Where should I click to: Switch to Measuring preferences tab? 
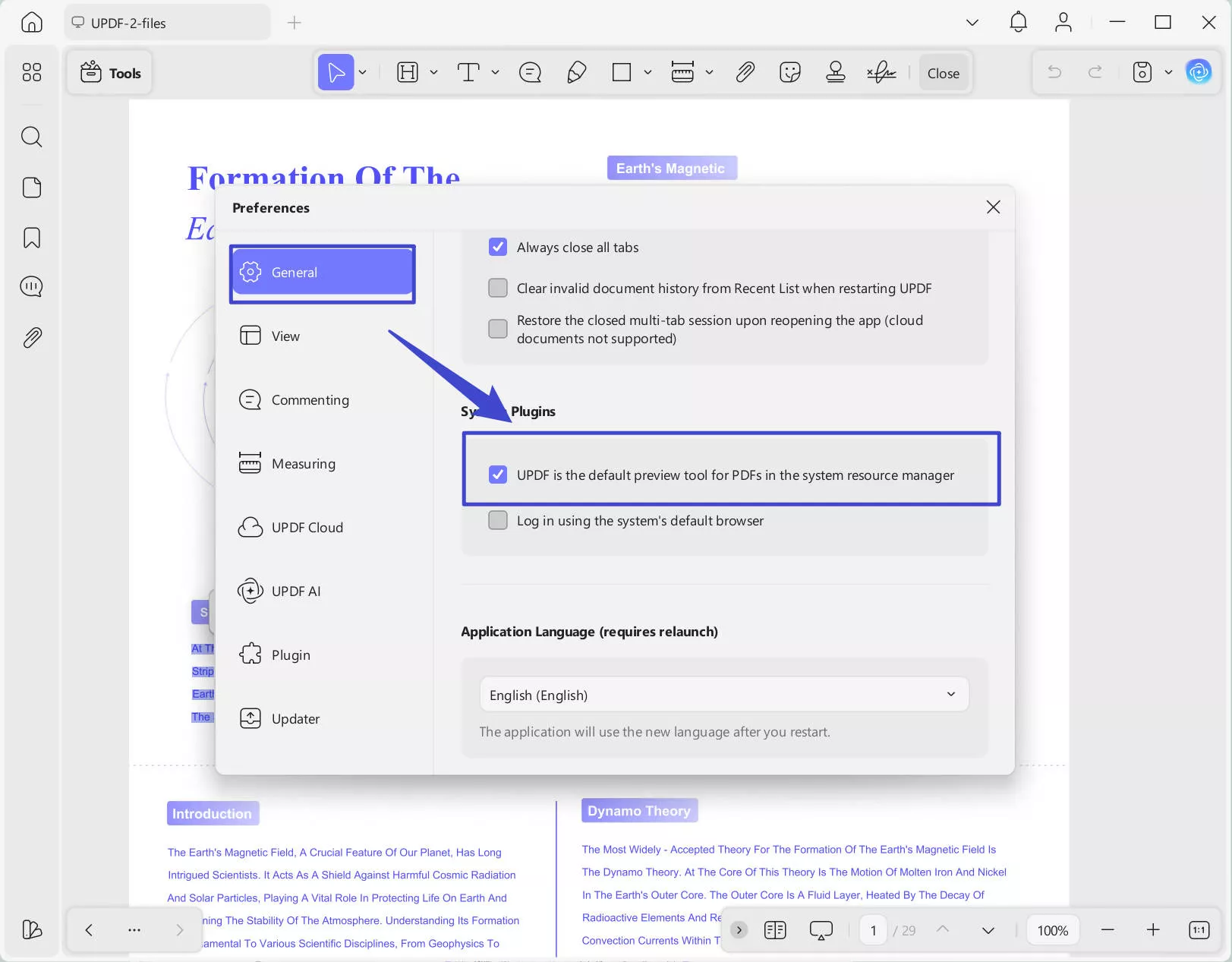click(x=323, y=463)
